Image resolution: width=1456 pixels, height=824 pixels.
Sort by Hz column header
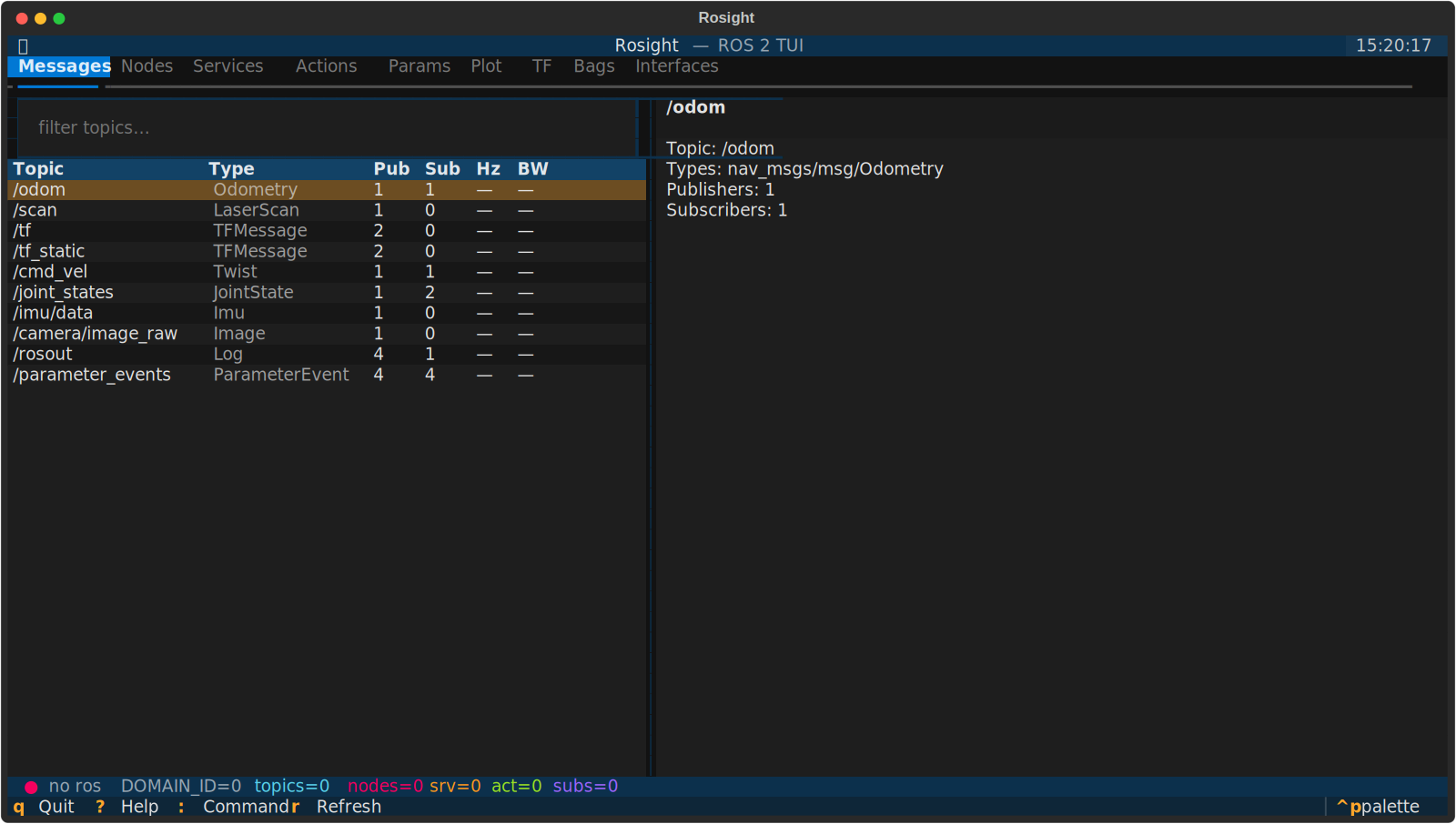coord(488,169)
